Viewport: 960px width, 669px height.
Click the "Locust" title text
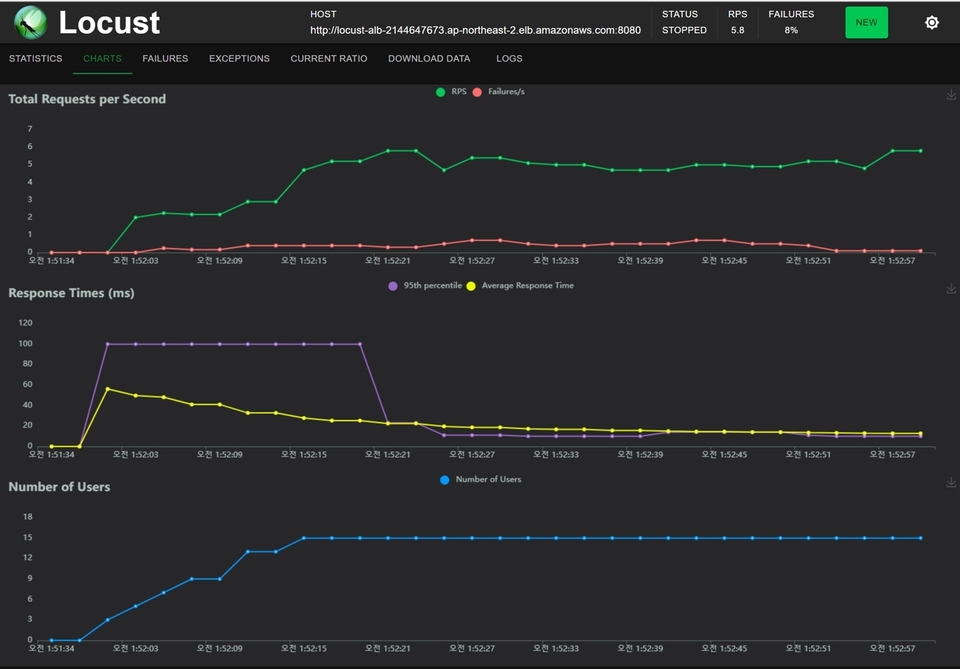pyautogui.click(x=109, y=23)
